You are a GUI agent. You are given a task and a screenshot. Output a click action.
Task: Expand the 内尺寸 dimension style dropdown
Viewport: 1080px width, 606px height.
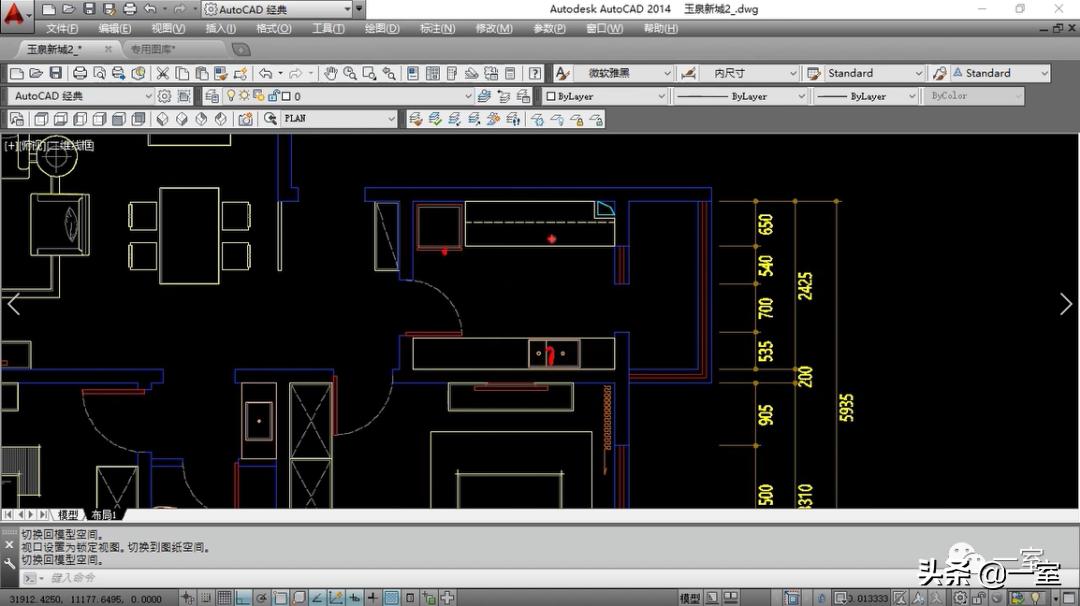(793, 73)
